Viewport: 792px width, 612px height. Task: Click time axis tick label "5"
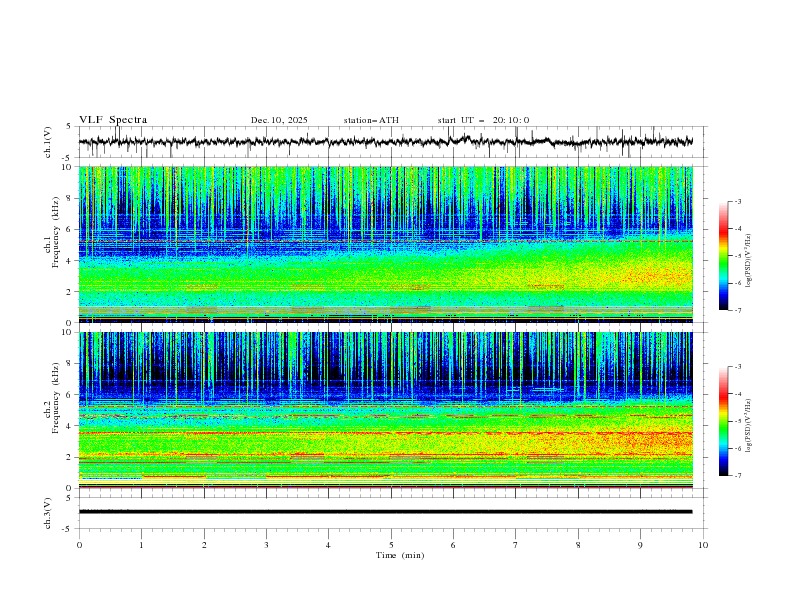pyautogui.click(x=391, y=545)
